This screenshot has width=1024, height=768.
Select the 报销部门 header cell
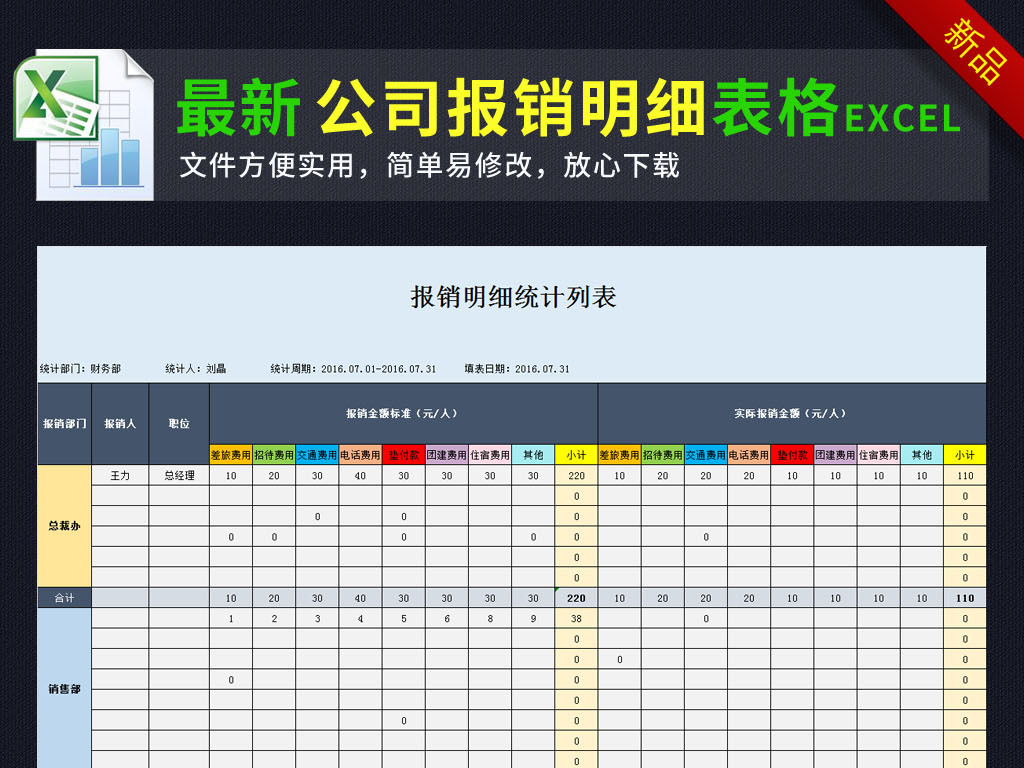[x=64, y=423]
